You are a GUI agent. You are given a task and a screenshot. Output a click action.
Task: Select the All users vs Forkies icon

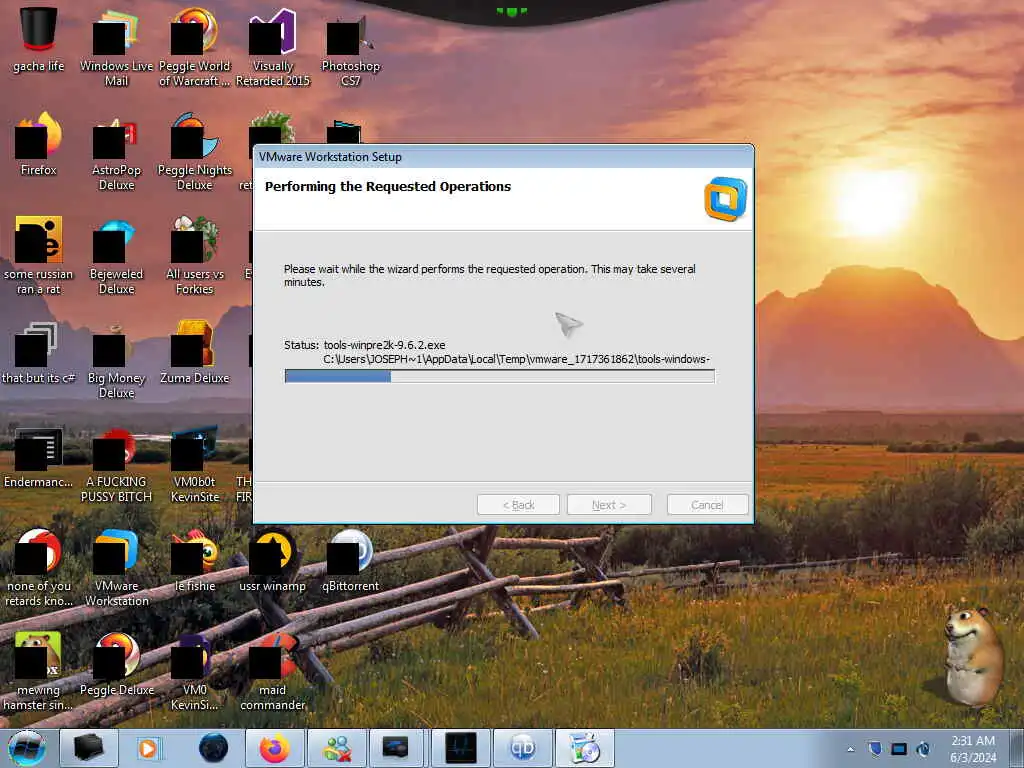[194, 255]
